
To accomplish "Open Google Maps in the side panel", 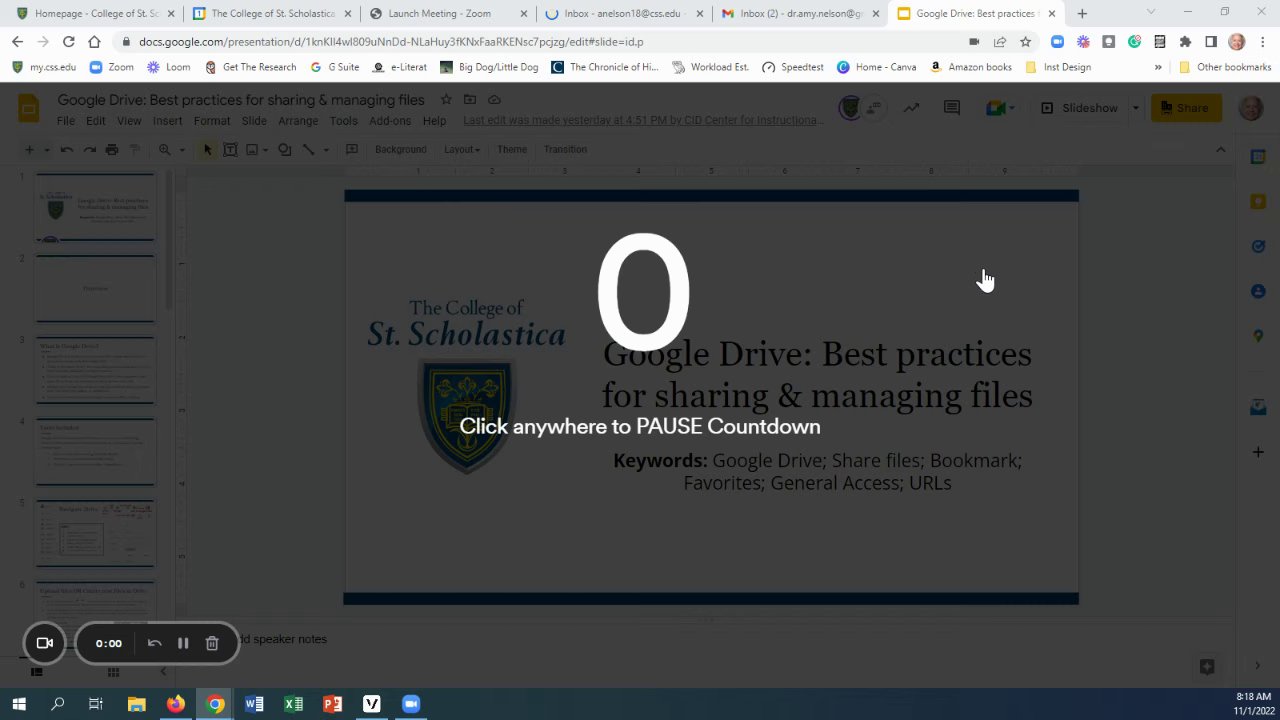I will (1258, 336).
